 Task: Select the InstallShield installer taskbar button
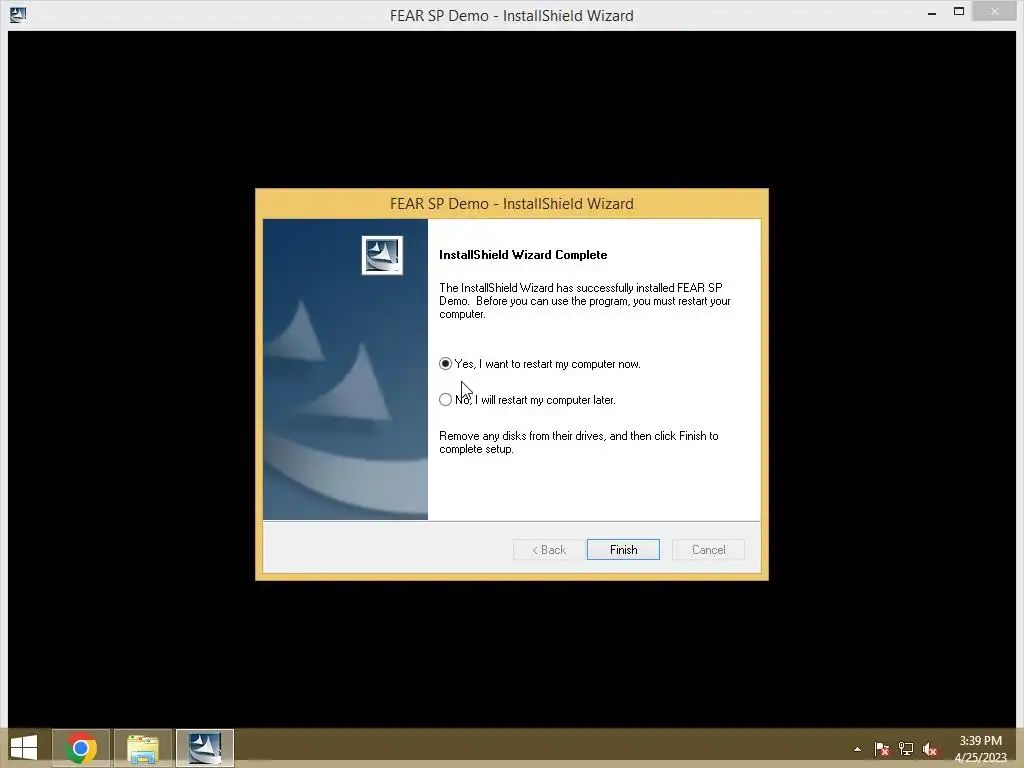[x=204, y=748]
